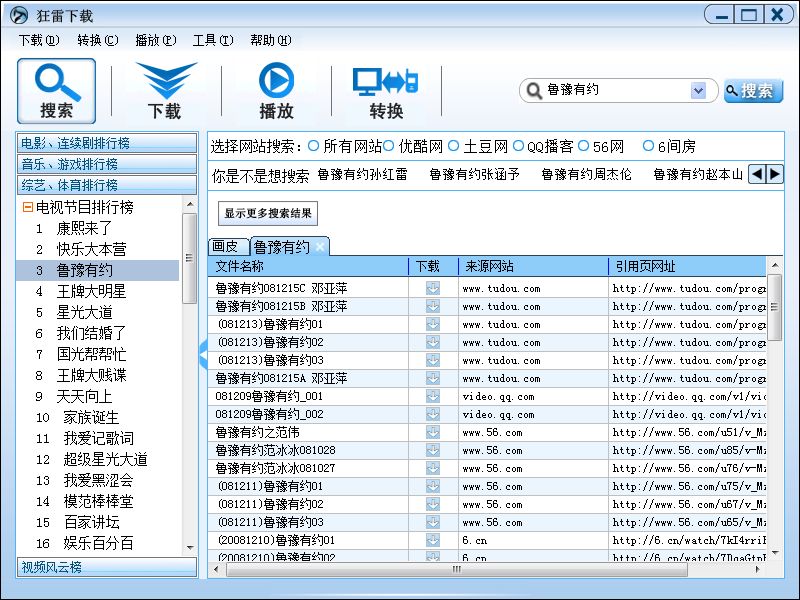Image resolution: width=800 pixels, height=600 pixels.
Task: Open the search keyword dropdown arrow
Action: tap(698, 91)
